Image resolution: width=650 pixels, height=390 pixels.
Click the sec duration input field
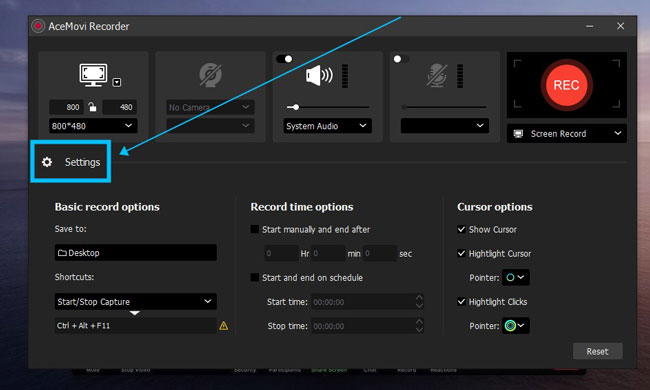(380, 253)
